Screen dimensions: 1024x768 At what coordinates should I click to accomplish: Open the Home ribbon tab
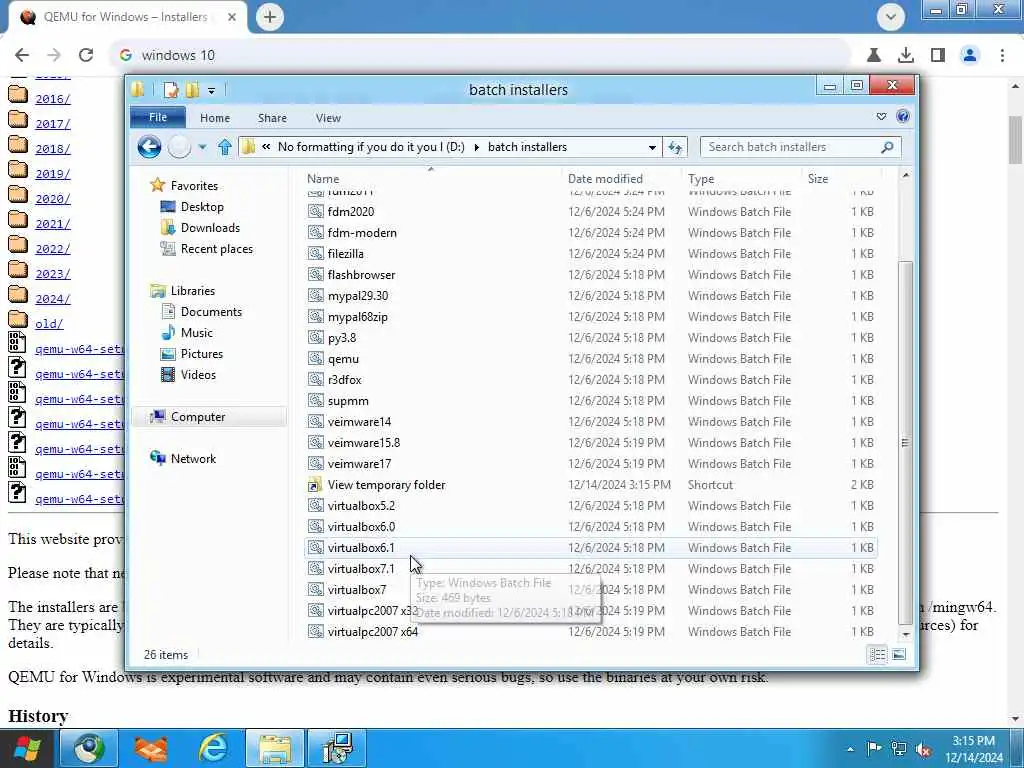pos(215,118)
